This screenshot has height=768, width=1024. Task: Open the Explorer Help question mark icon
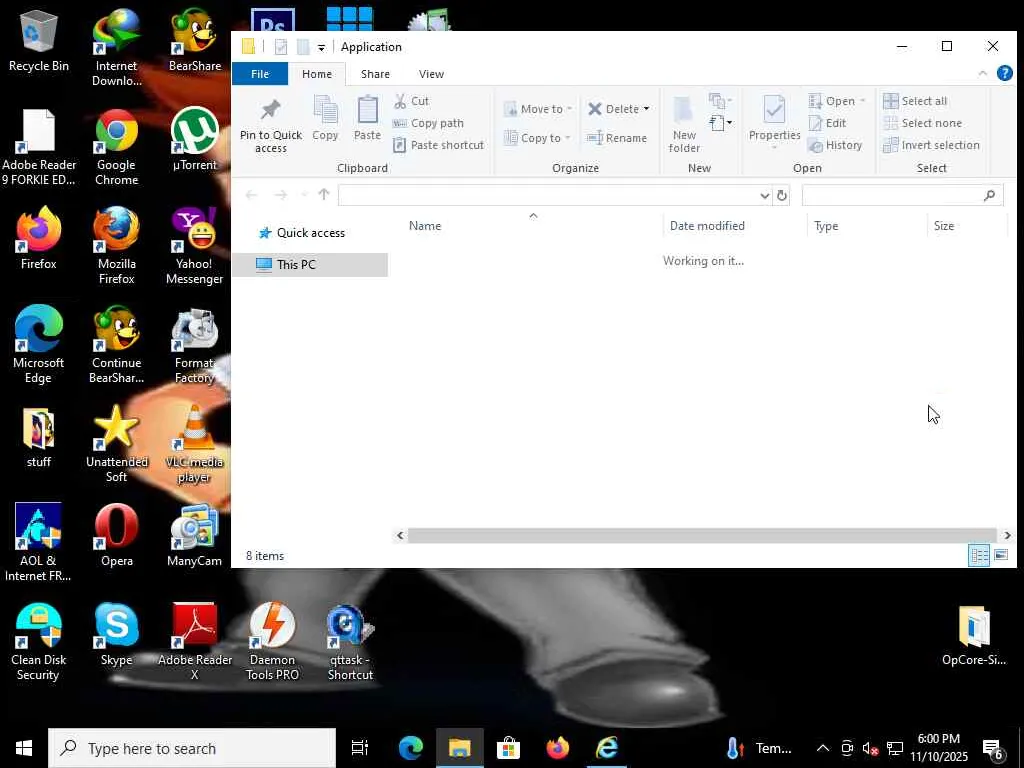[1004, 74]
